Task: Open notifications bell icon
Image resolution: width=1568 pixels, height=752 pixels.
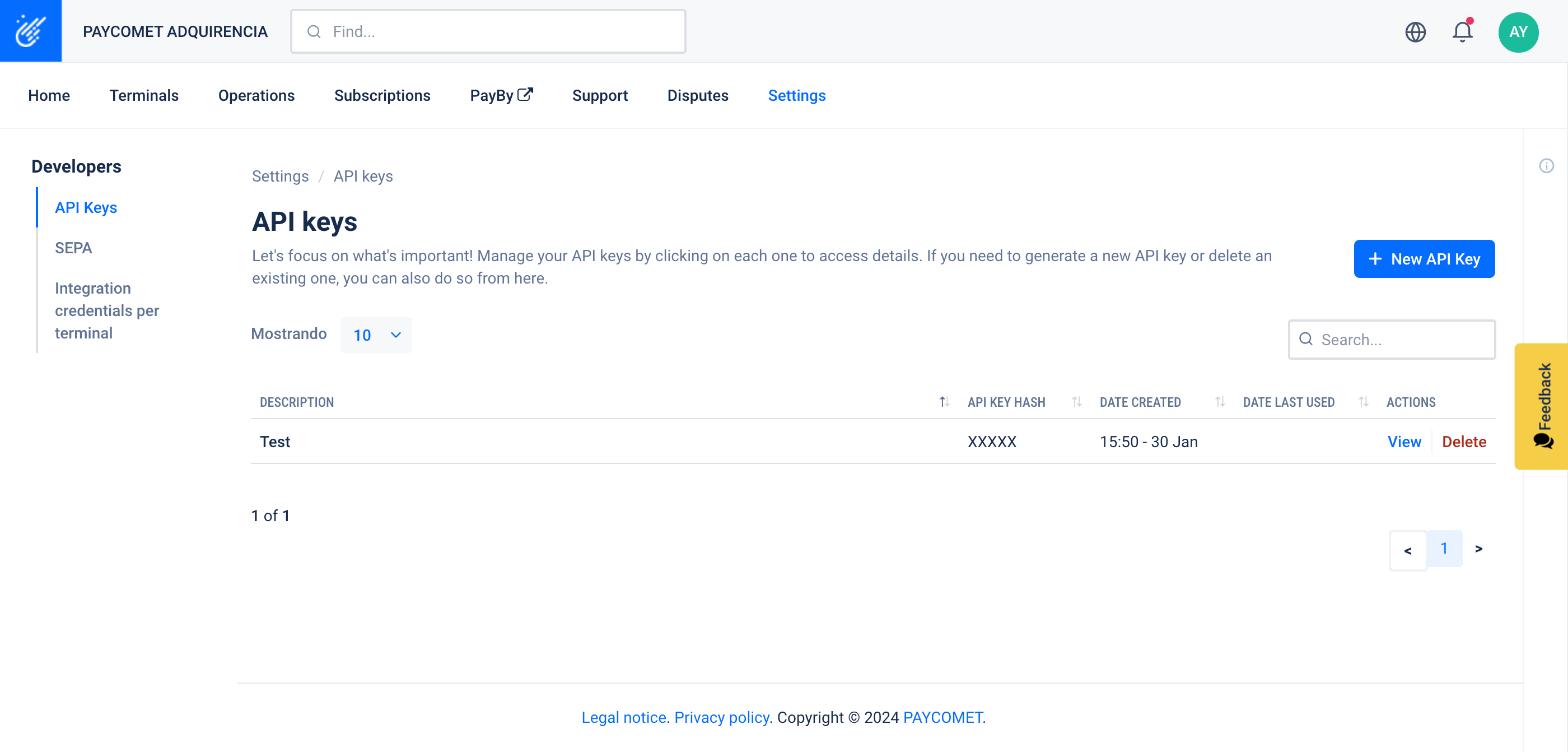Action: coord(1462,31)
